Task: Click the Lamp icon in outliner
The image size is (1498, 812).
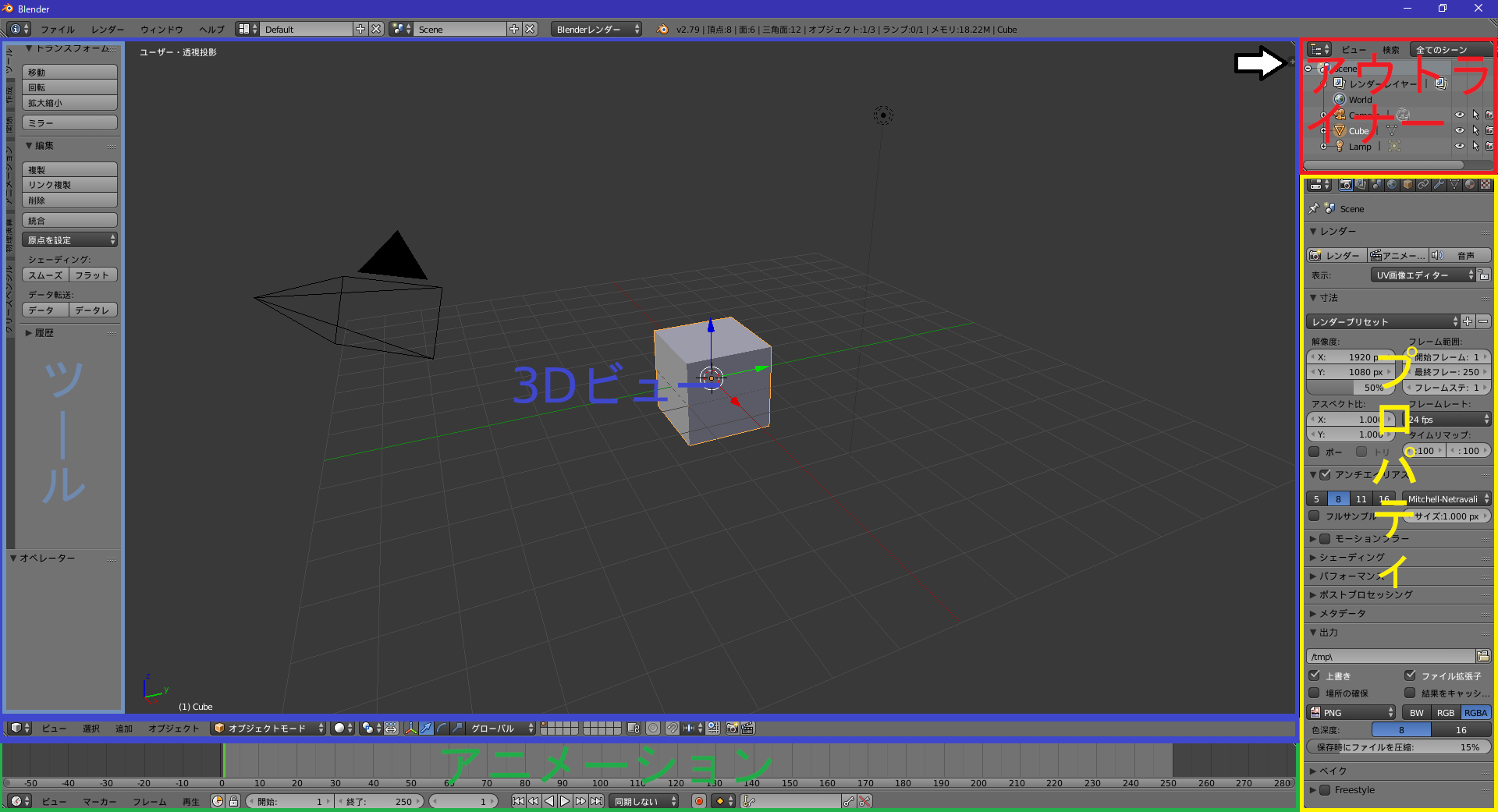Action: tap(1340, 146)
